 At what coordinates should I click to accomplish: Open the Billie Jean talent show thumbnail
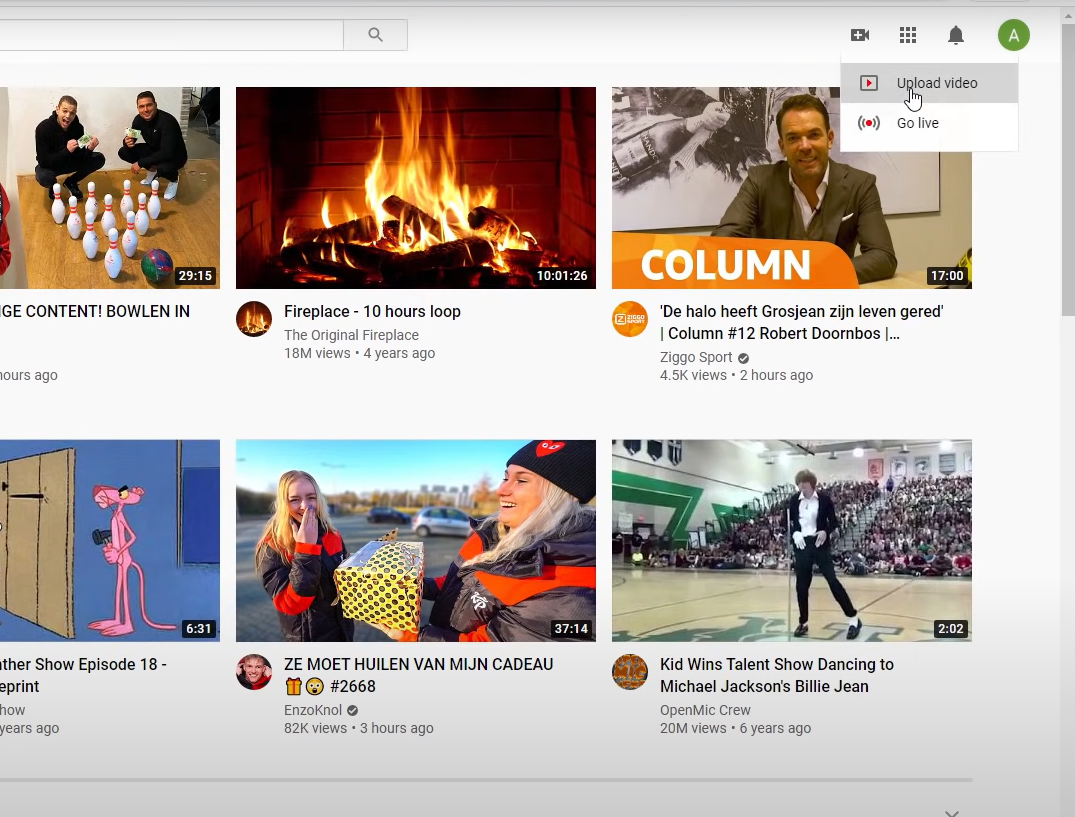(x=792, y=541)
